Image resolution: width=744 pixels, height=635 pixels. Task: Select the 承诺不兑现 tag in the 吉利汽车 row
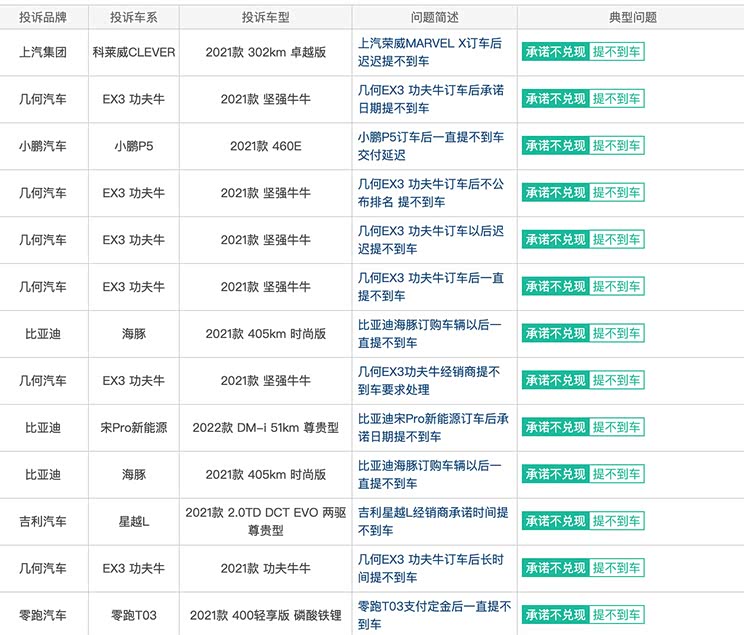point(555,522)
